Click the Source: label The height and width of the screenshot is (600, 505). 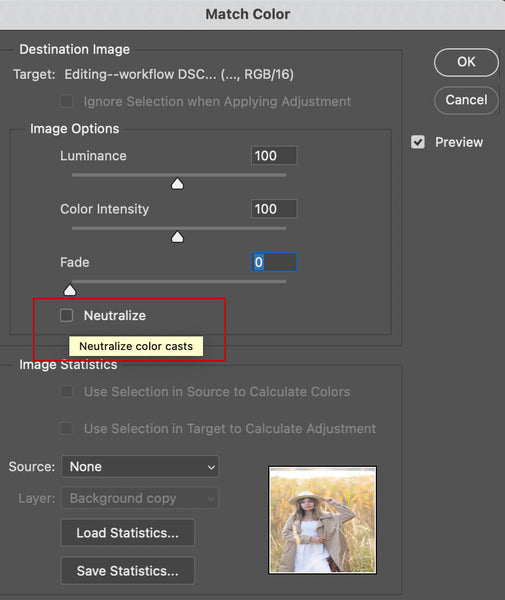(x=32, y=466)
